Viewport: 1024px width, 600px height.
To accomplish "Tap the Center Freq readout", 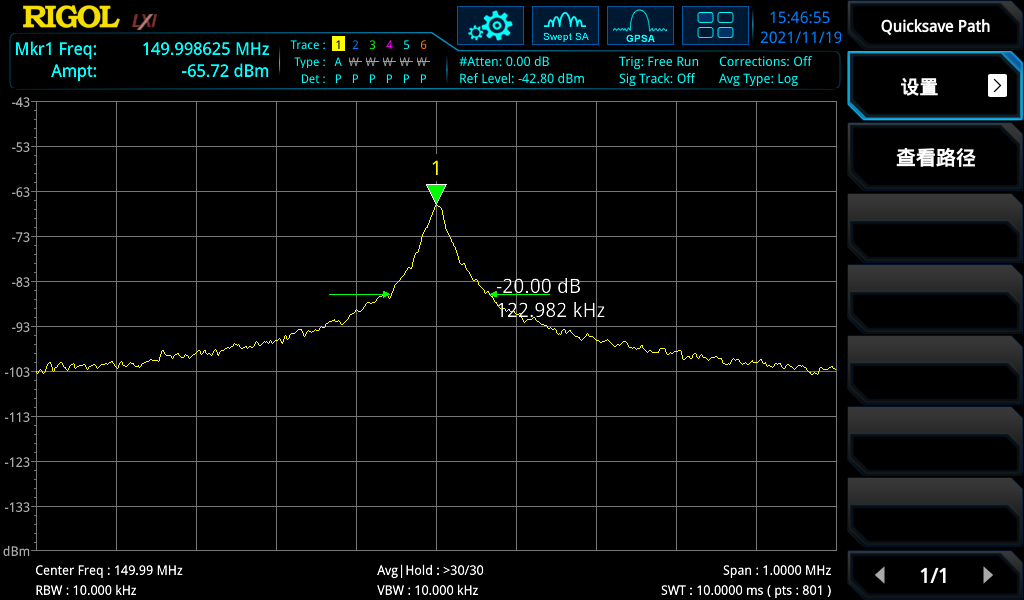I will pos(109,570).
